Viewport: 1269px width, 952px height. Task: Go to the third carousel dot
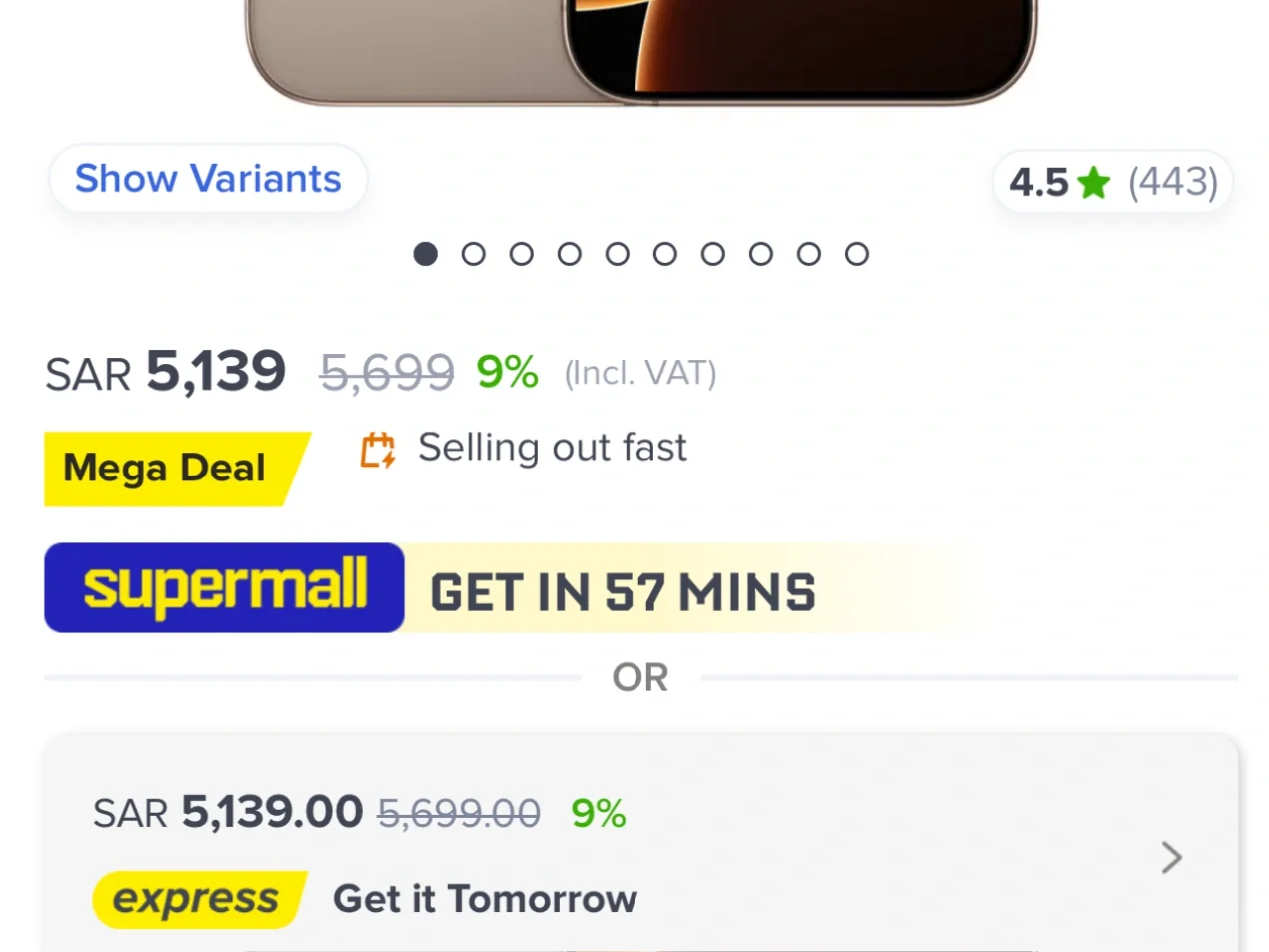point(521,254)
